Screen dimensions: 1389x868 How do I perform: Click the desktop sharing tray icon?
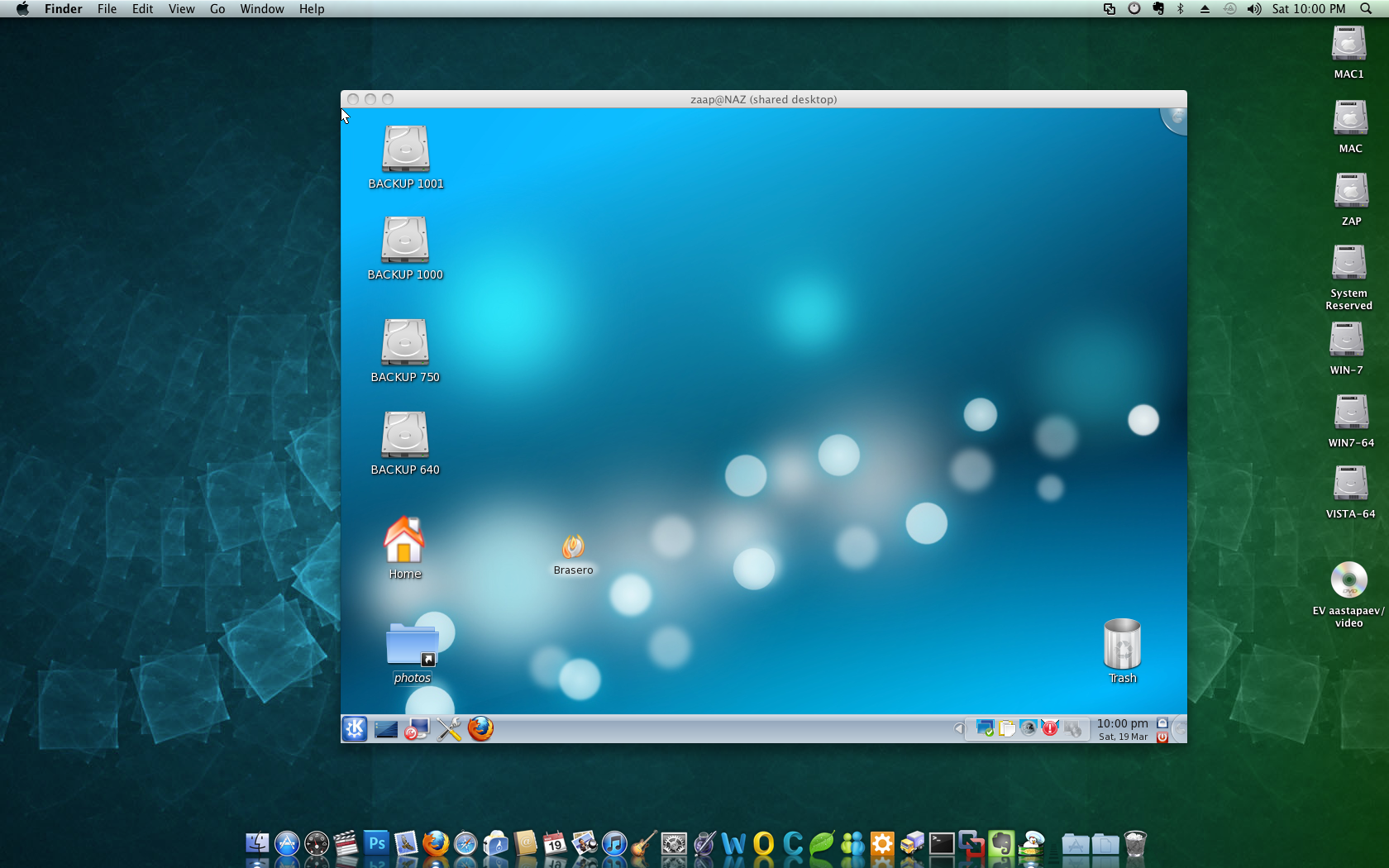pyautogui.click(x=985, y=728)
